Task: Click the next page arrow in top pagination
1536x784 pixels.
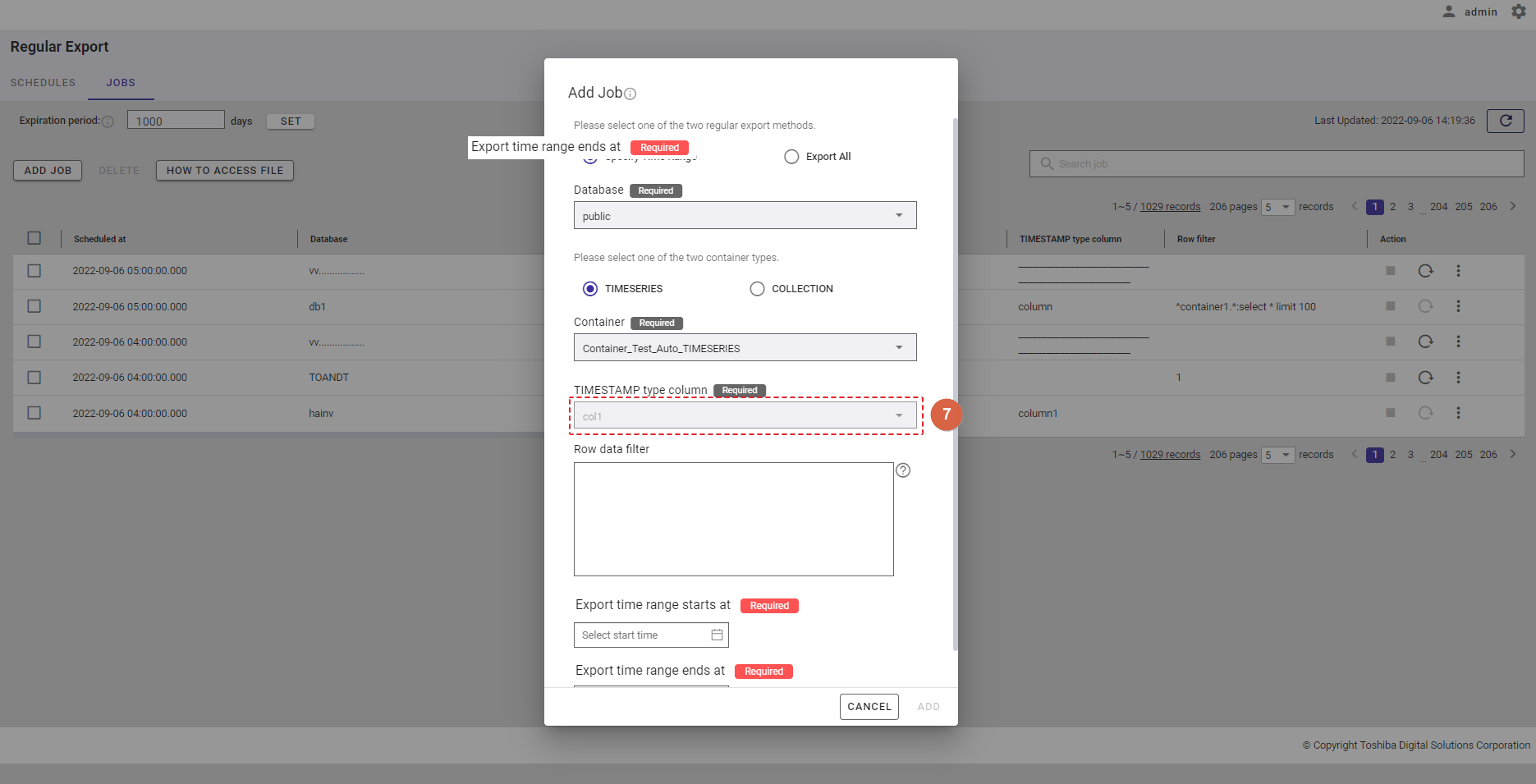Action: [x=1512, y=207]
